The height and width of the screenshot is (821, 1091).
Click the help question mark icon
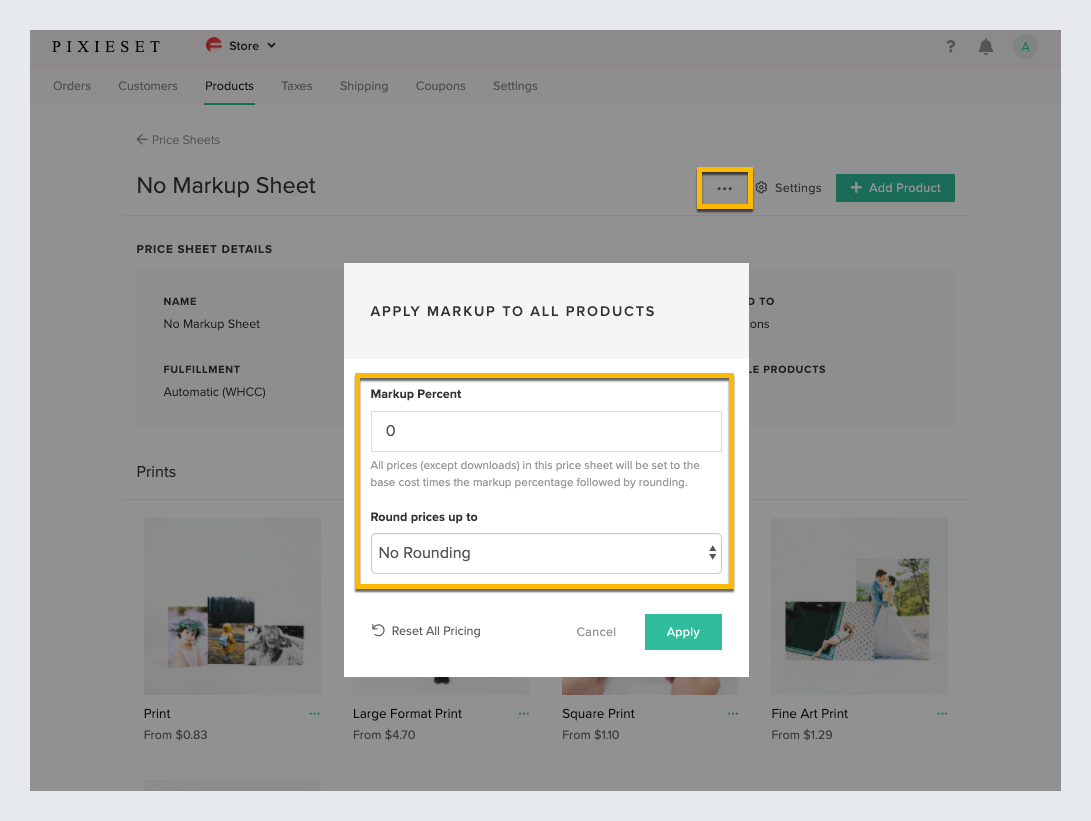[x=950, y=47]
